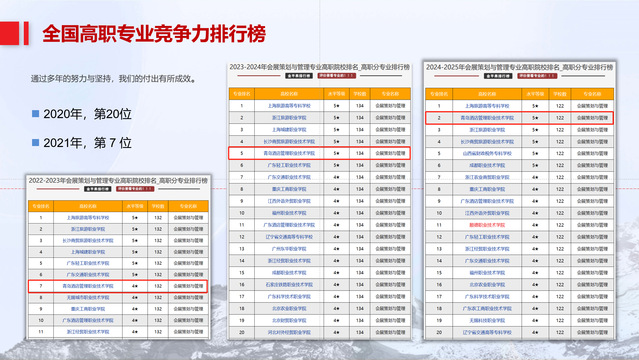Open highlighted rank 7 school link in 2022-2023 table
The height and width of the screenshot is (360, 639).
[88, 286]
